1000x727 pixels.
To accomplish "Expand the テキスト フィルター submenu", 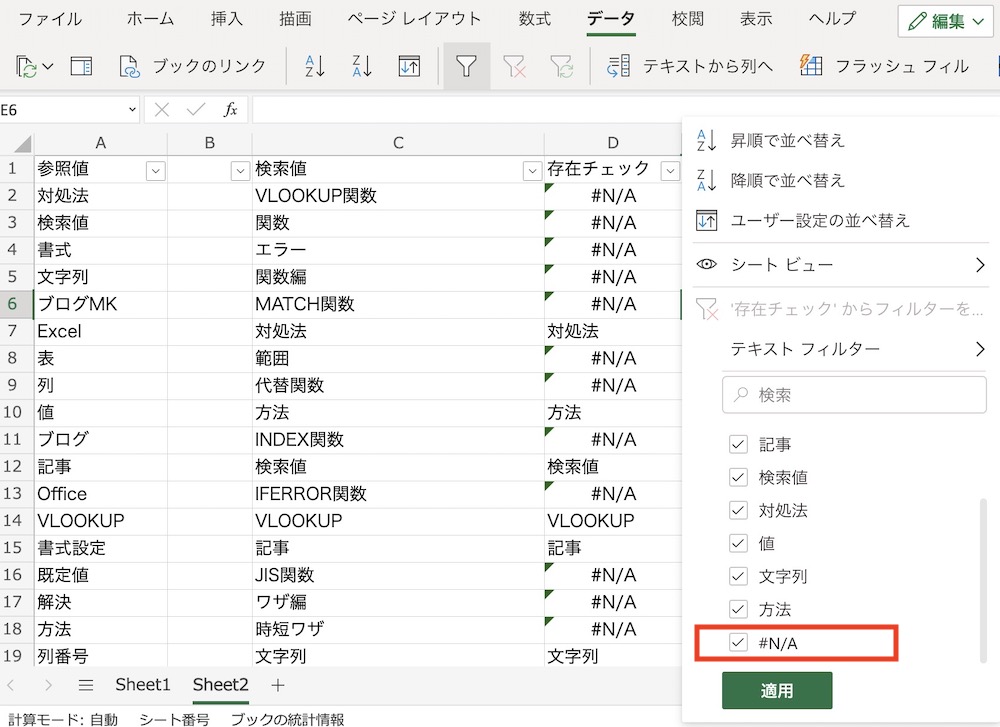I will (x=980, y=349).
